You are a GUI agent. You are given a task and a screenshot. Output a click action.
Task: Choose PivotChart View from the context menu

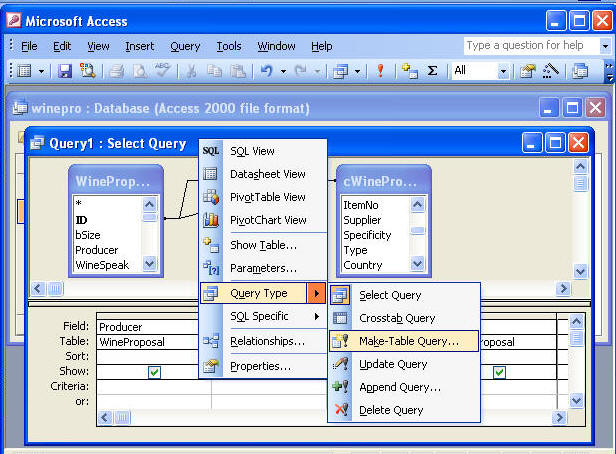click(263, 220)
